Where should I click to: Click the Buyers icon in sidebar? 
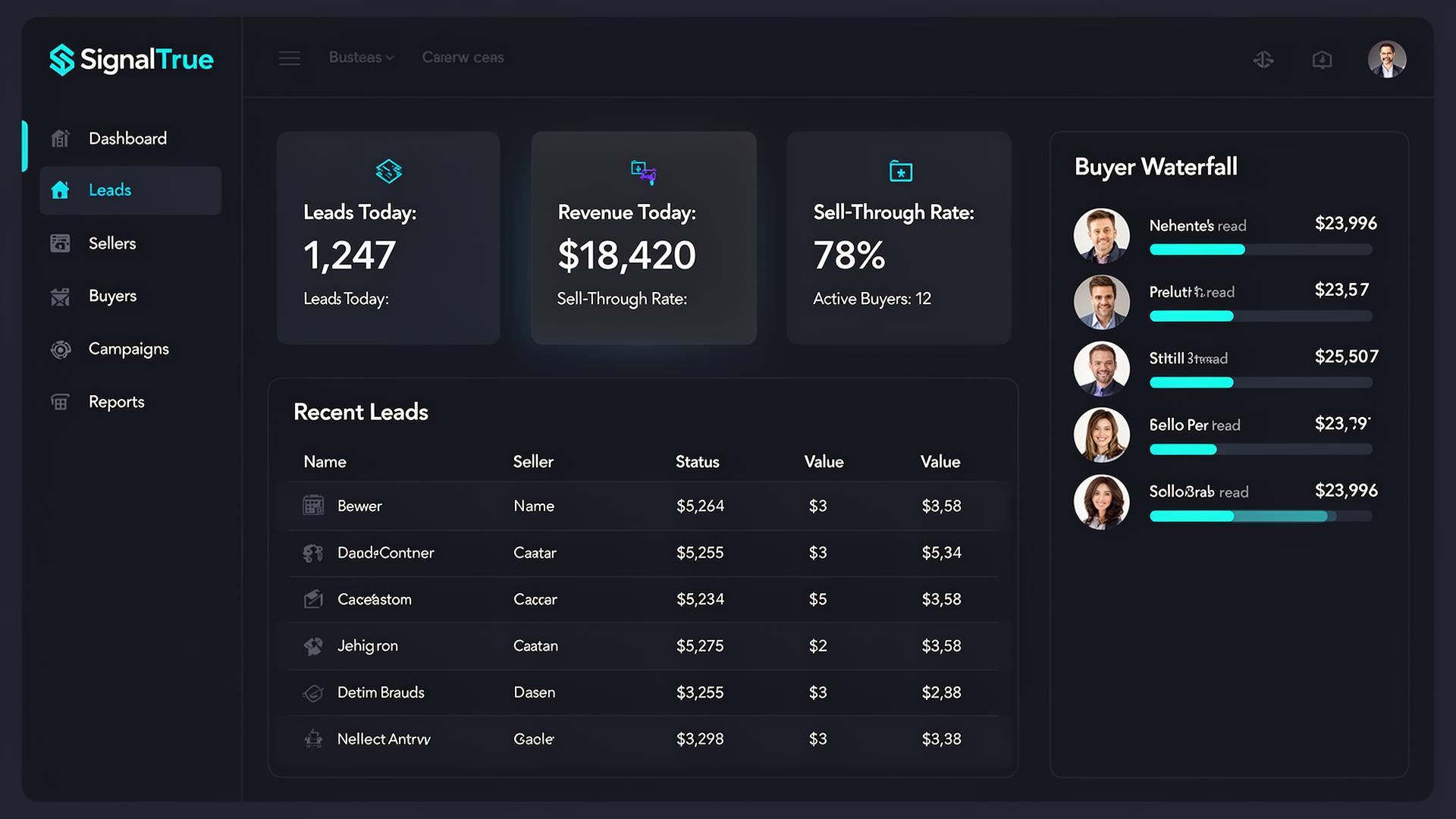[60, 297]
